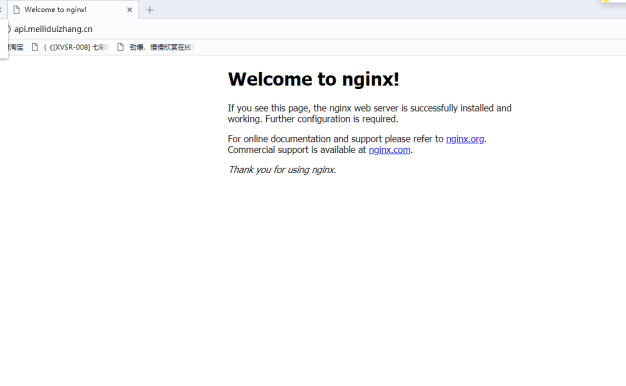
Task: Click the Welcome to nginx! heading
Action: (x=313, y=79)
